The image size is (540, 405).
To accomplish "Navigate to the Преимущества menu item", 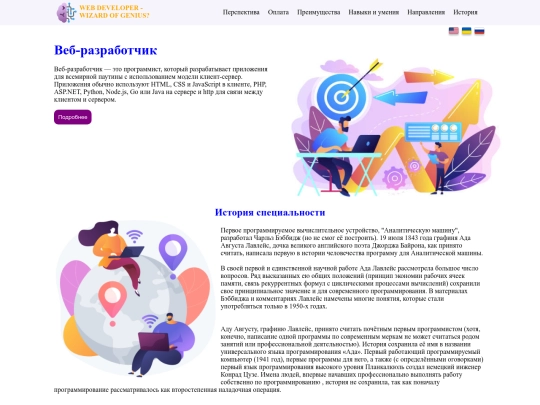I will 319,12.
